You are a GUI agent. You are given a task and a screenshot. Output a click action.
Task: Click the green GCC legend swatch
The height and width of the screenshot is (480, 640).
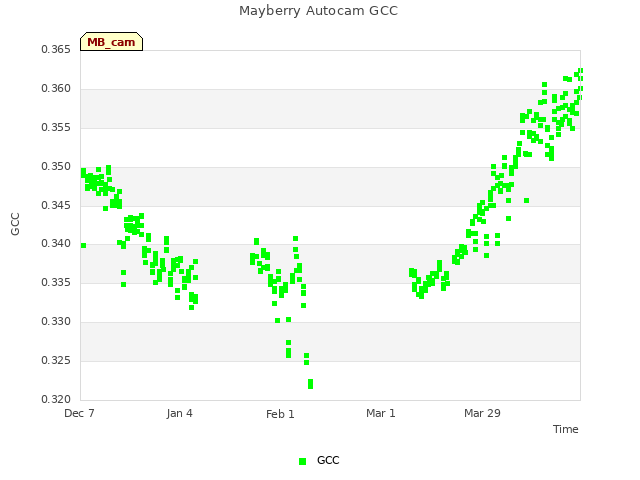click(302, 461)
